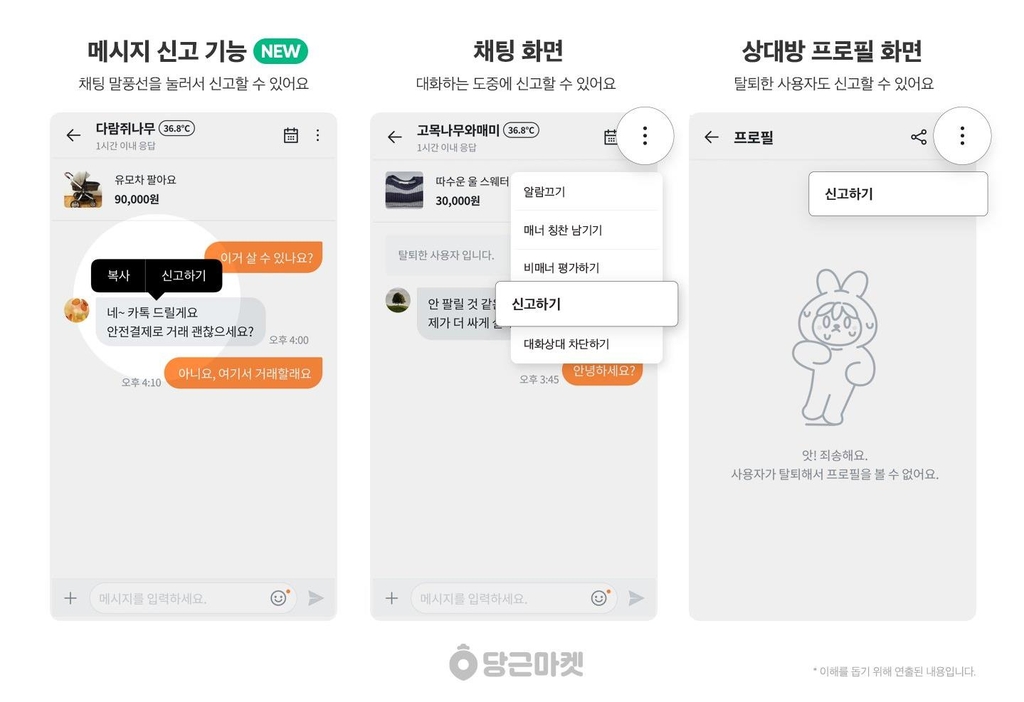Open the 유모차 팔아요 stroller thumbnail

83,189
